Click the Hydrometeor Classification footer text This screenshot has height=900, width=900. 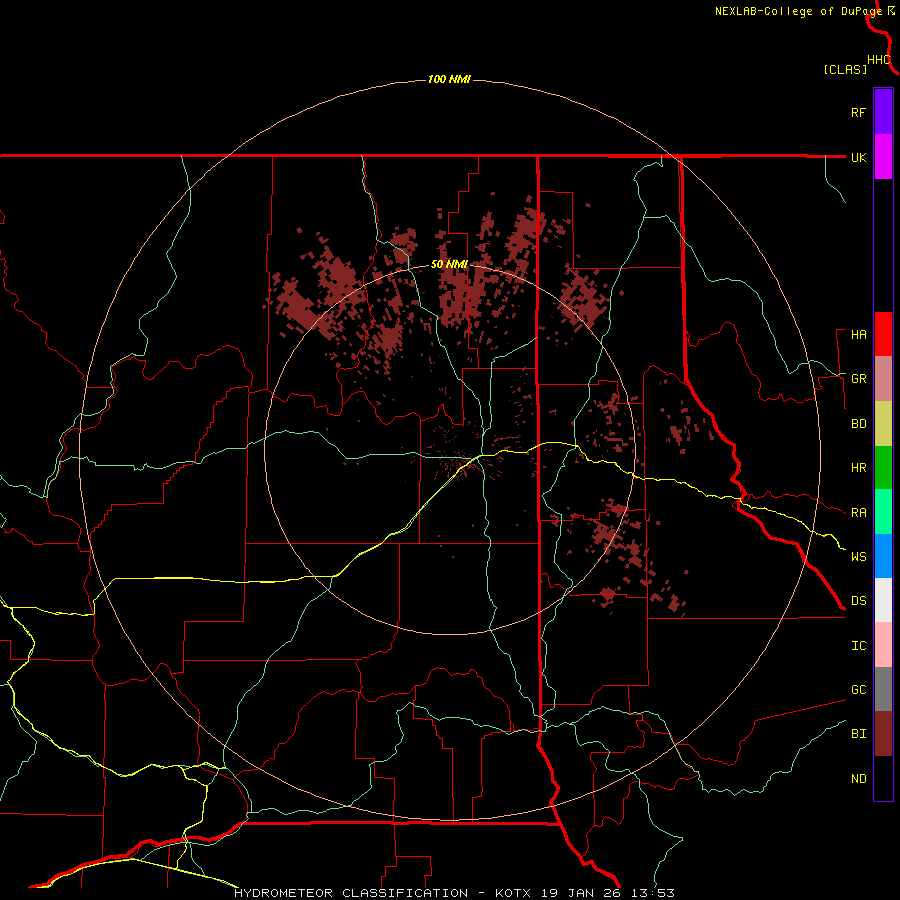(x=351, y=893)
